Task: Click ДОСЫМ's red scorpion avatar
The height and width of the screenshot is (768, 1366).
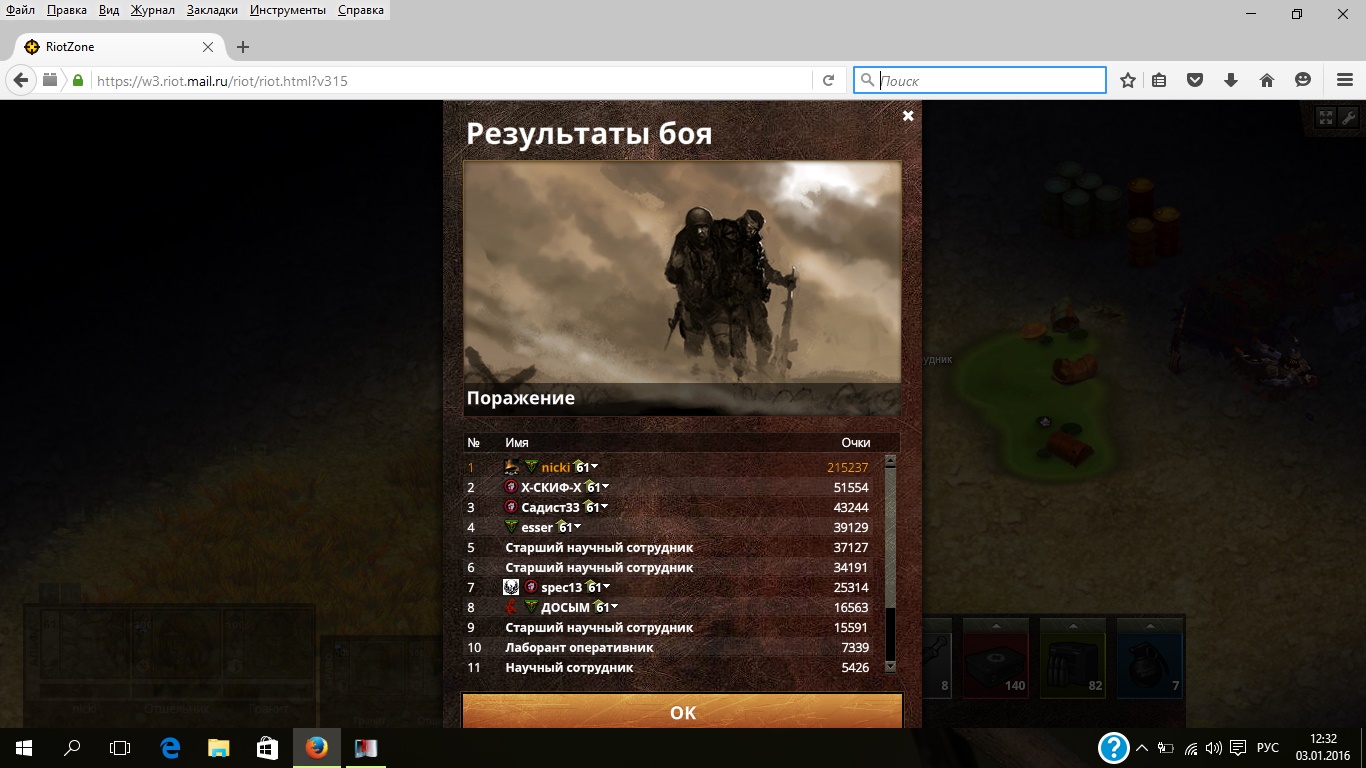Action: point(511,607)
